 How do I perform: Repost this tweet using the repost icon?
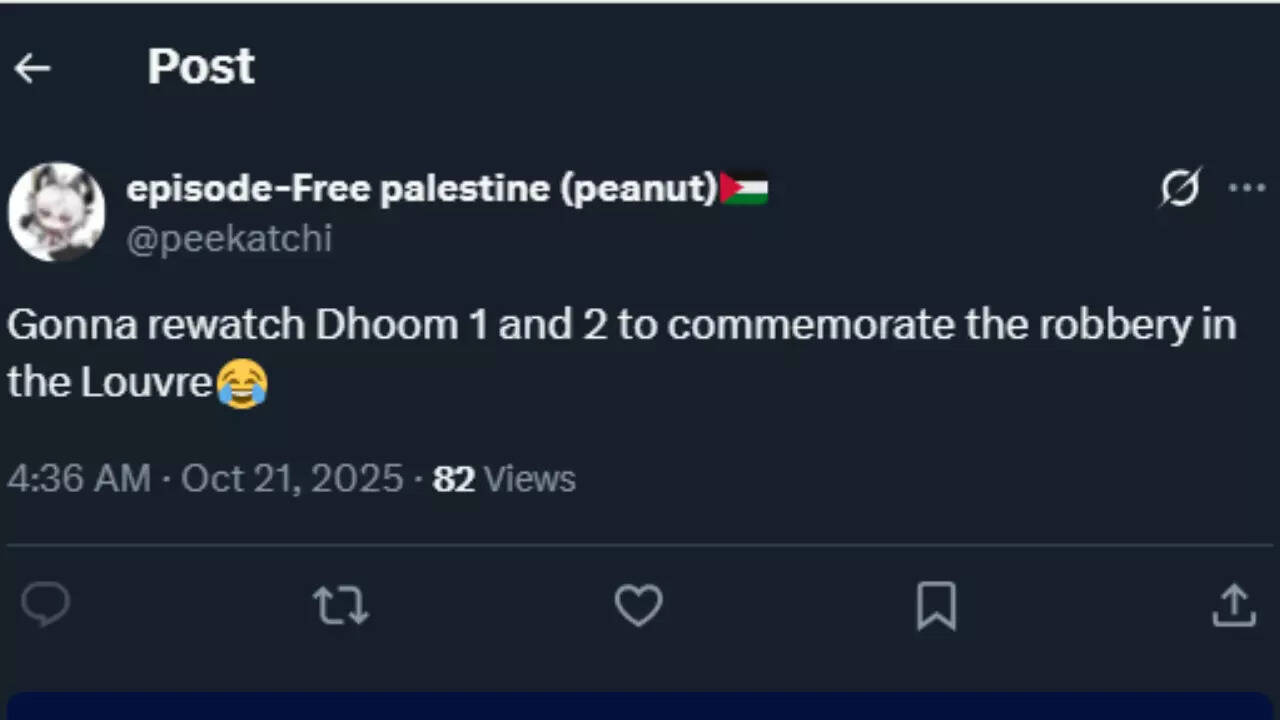click(x=341, y=606)
